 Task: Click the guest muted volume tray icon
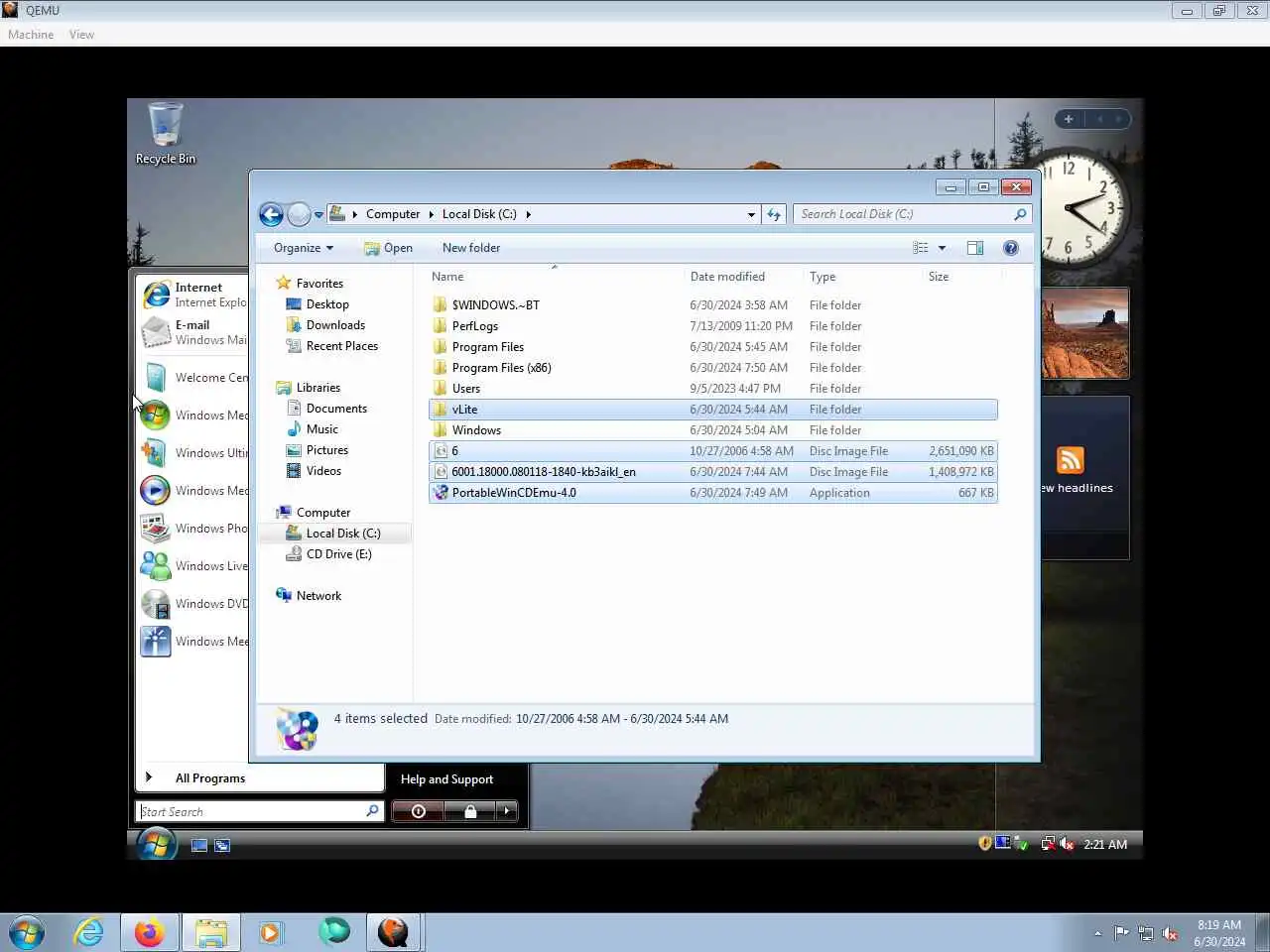(x=1068, y=844)
